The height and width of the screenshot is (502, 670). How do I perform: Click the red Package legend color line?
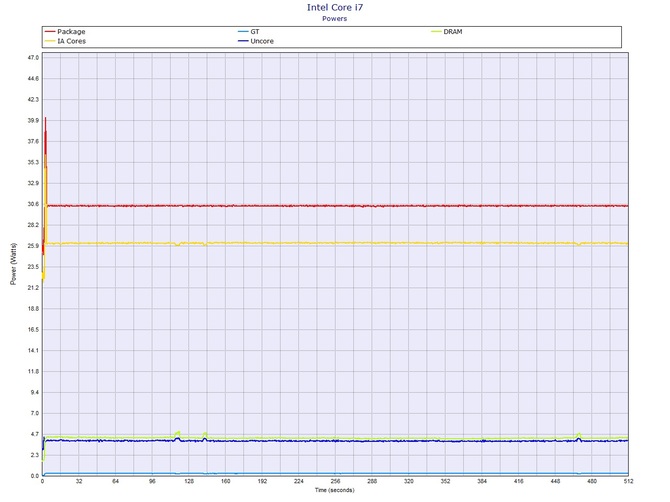50,32
